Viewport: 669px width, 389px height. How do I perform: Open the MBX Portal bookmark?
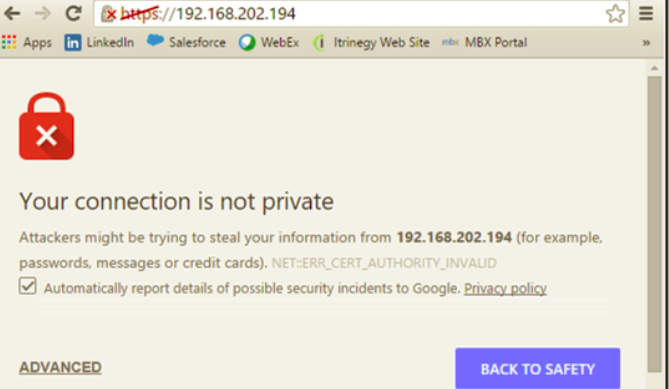pyautogui.click(x=484, y=42)
